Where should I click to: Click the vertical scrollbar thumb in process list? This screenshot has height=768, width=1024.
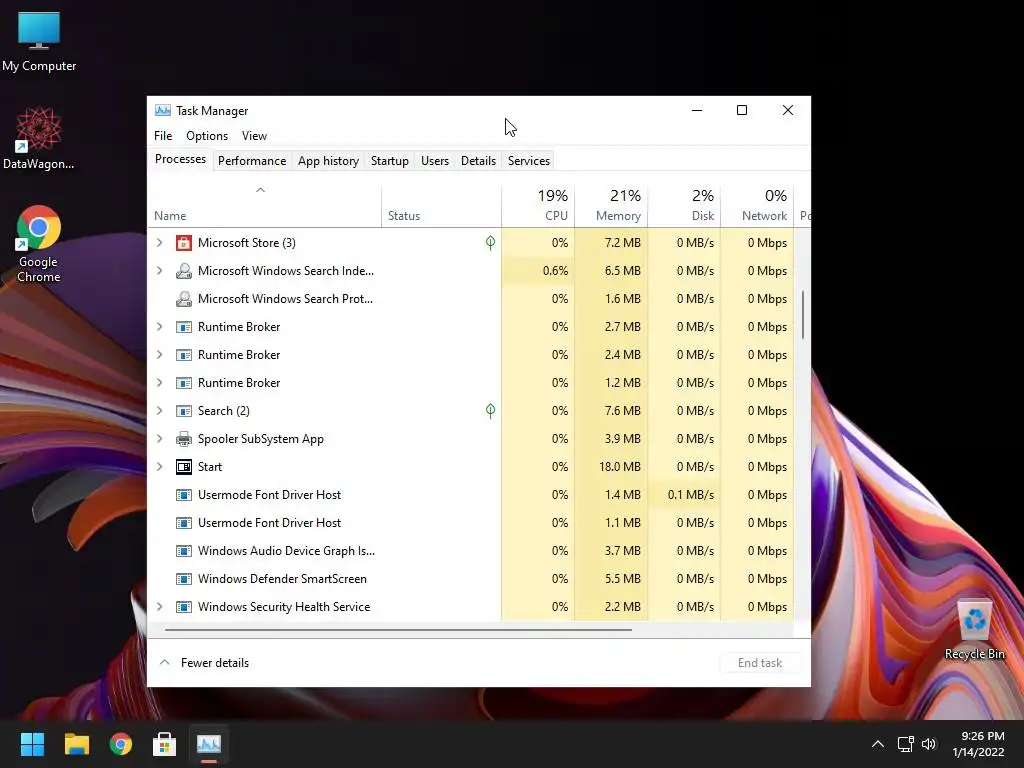pyautogui.click(x=803, y=315)
